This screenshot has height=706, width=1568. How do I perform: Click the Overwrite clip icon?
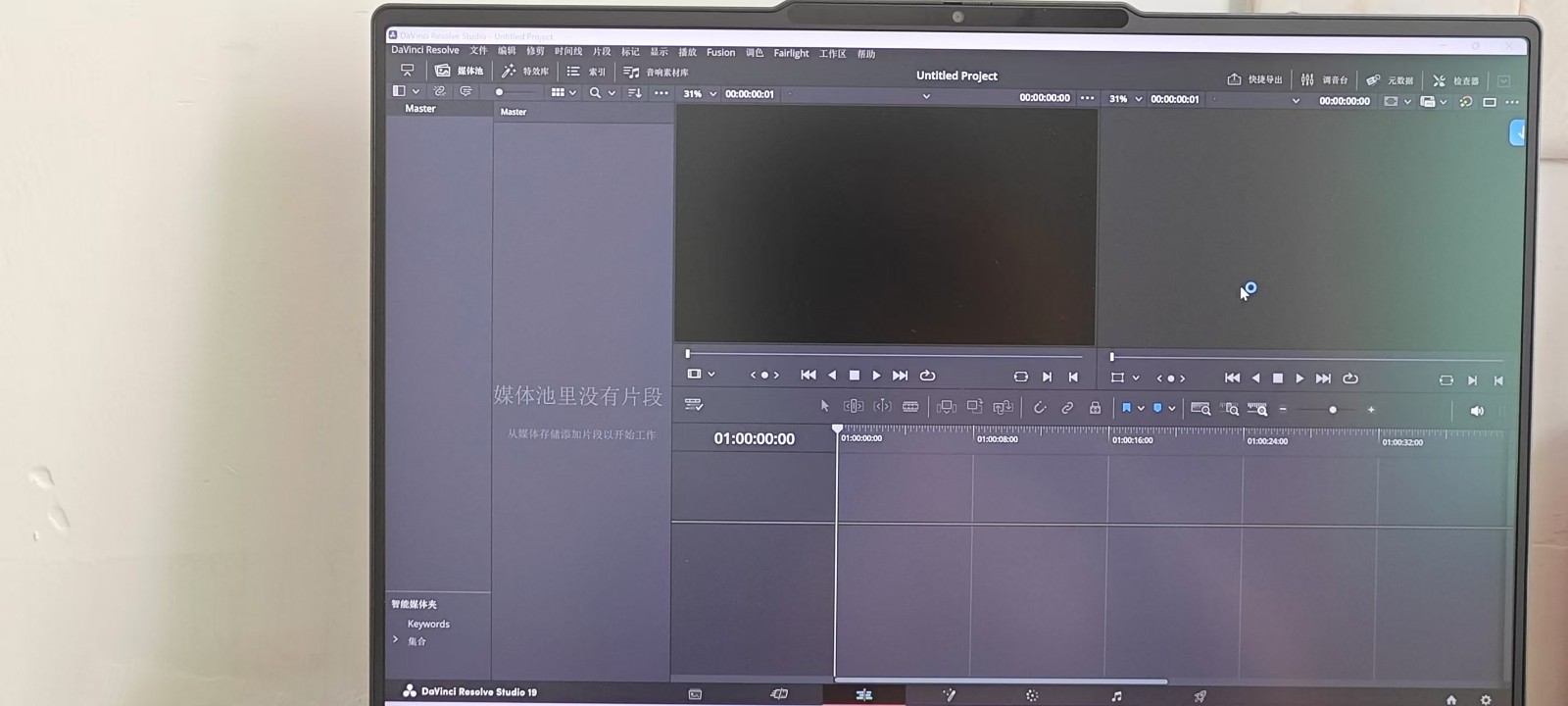(974, 407)
